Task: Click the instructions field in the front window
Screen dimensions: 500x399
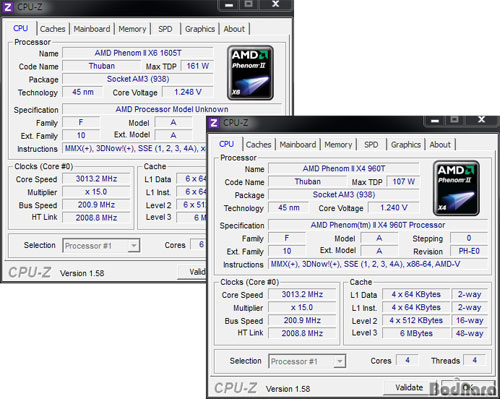Action: tap(378, 264)
